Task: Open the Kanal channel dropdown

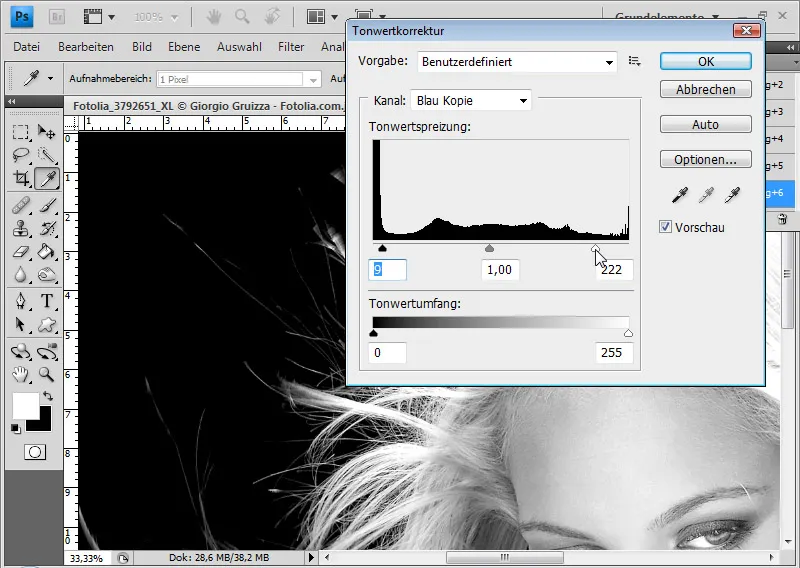Action: 471,101
